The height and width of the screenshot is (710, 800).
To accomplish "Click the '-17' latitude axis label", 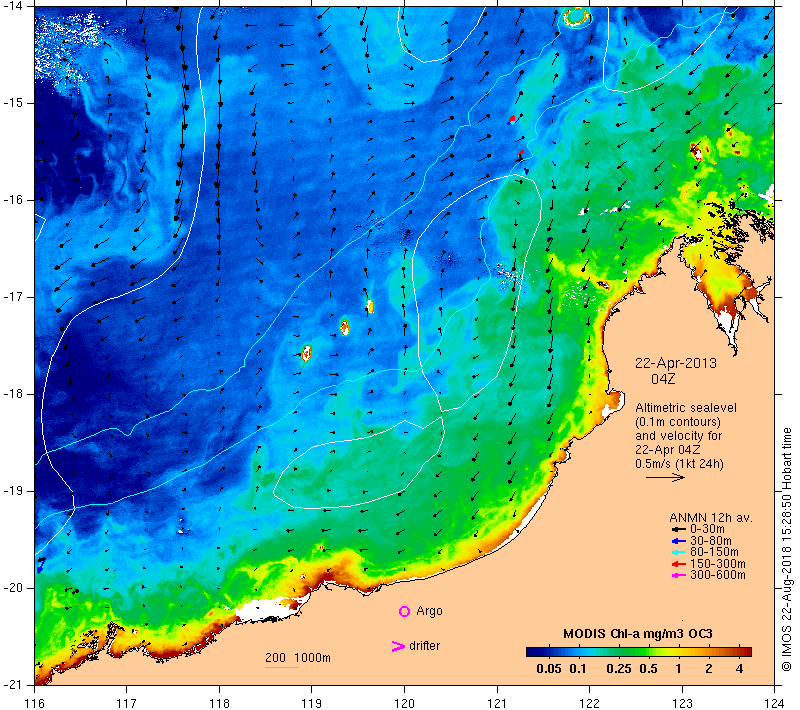I will tap(14, 297).
